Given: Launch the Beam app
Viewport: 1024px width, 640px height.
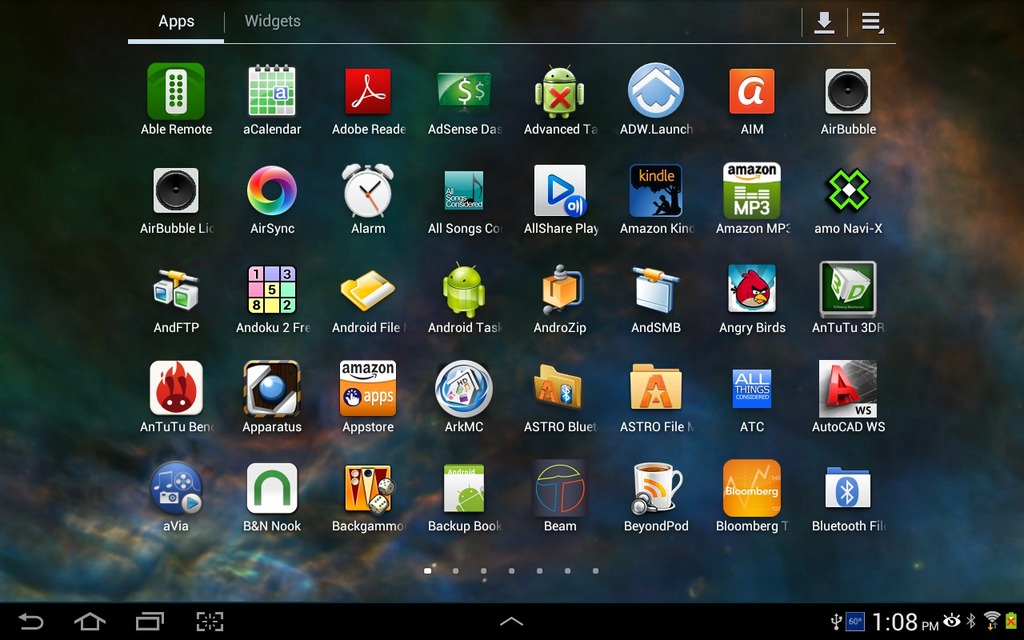Looking at the screenshot, I should [x=560, y=488].
